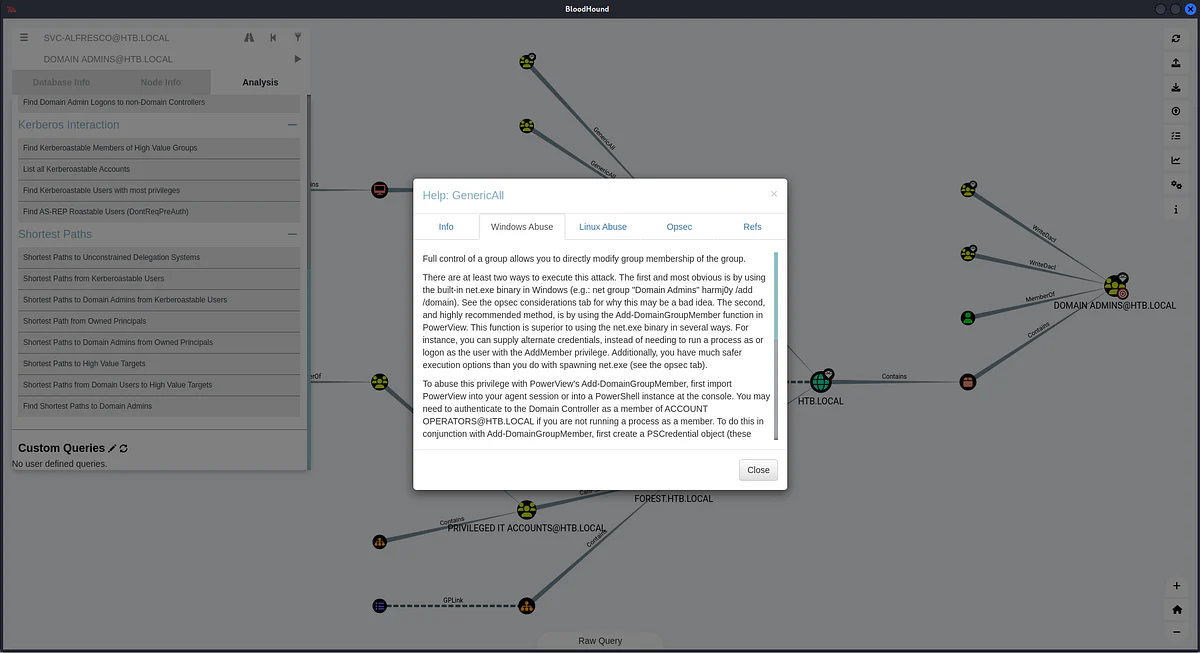Run Find AS-REP Roastable Users query
1200x653 pixels.
(x=159, y=211)
